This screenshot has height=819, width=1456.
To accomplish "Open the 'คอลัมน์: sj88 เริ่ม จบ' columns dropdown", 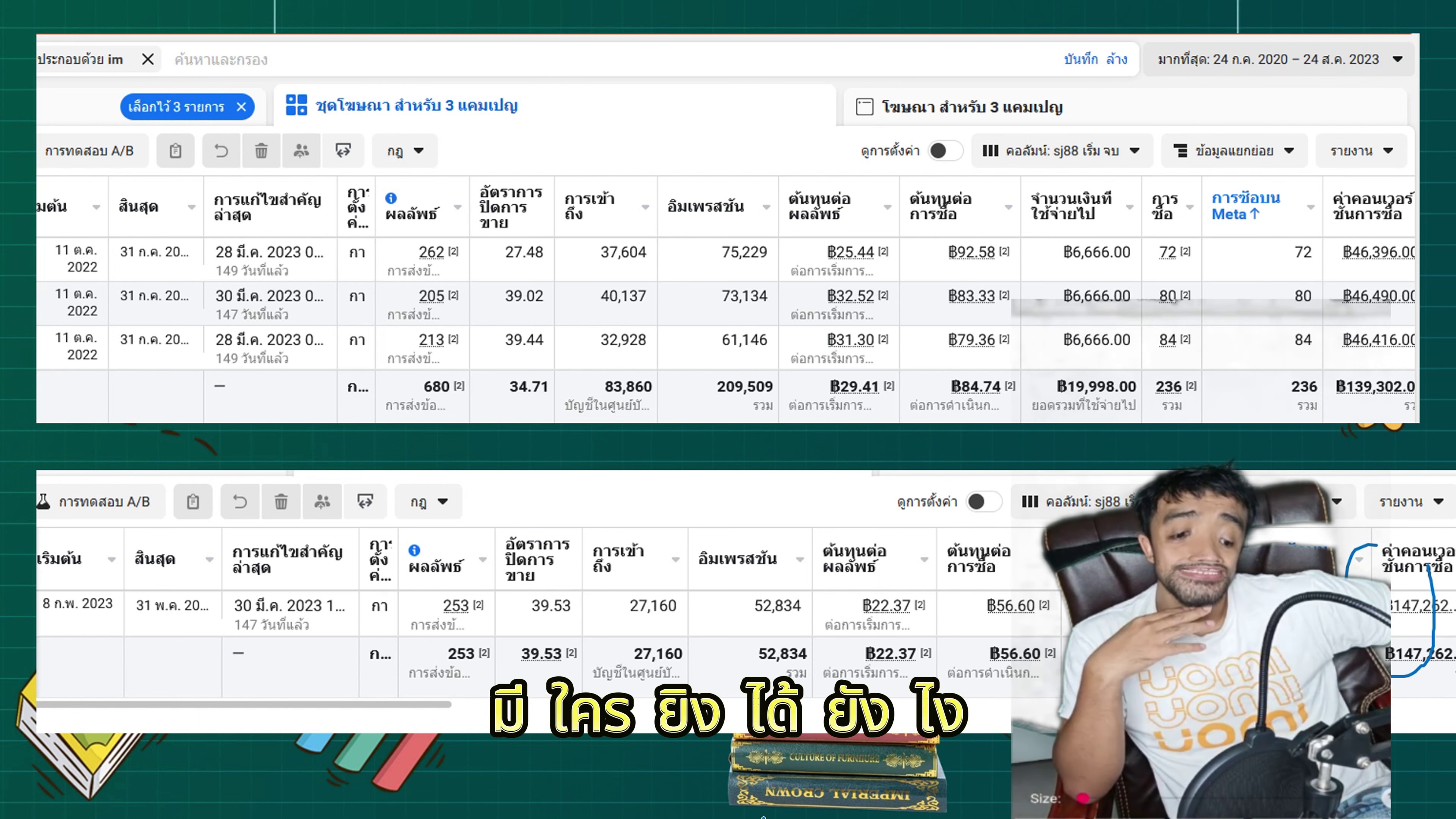I will 1061,151.
